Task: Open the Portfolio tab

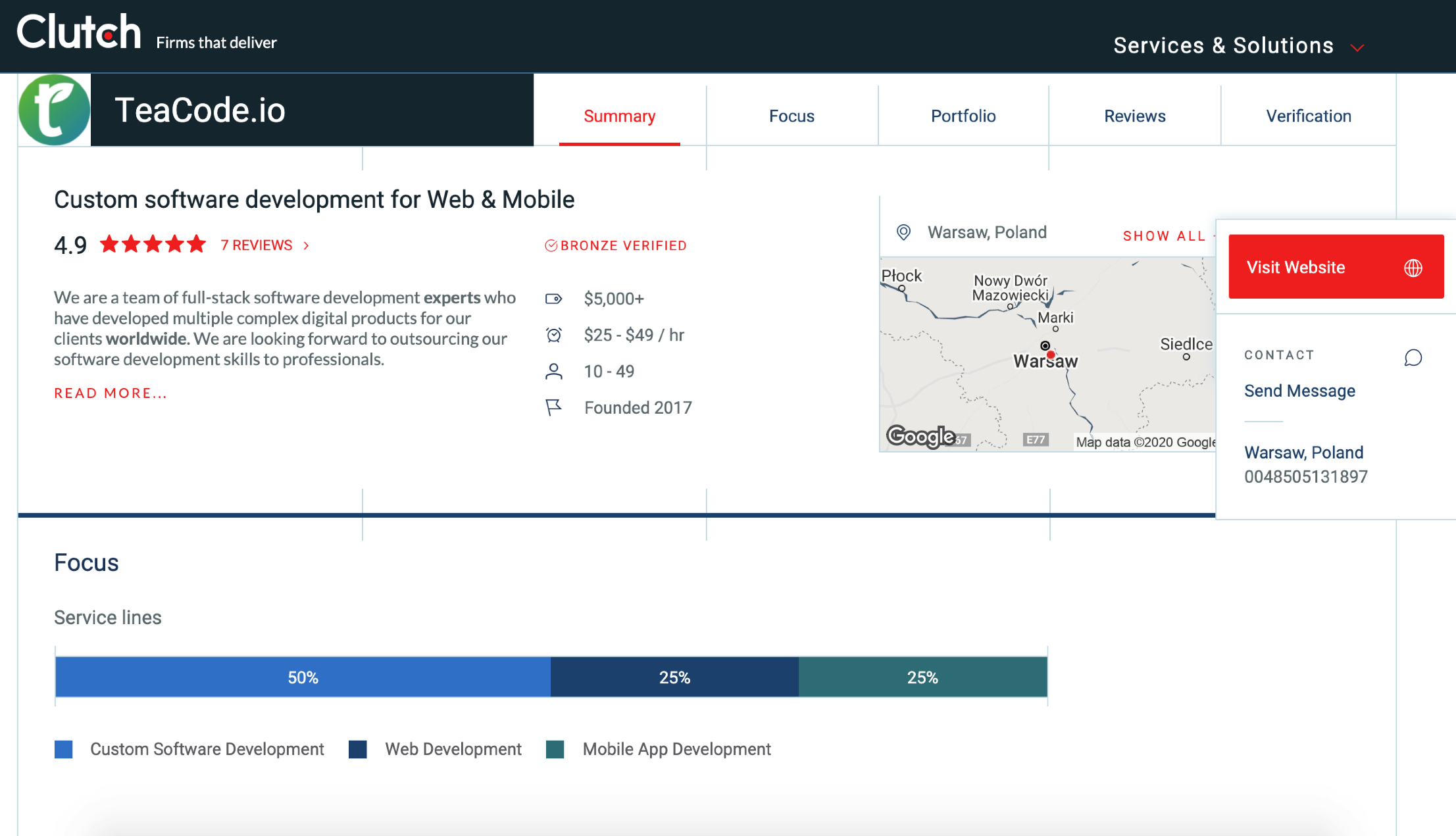Action: (x=963, y=116)
